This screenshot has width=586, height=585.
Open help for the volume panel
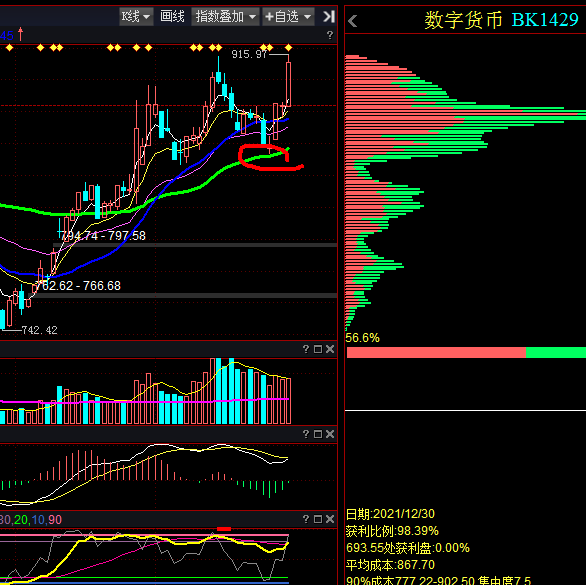point(306,349)
